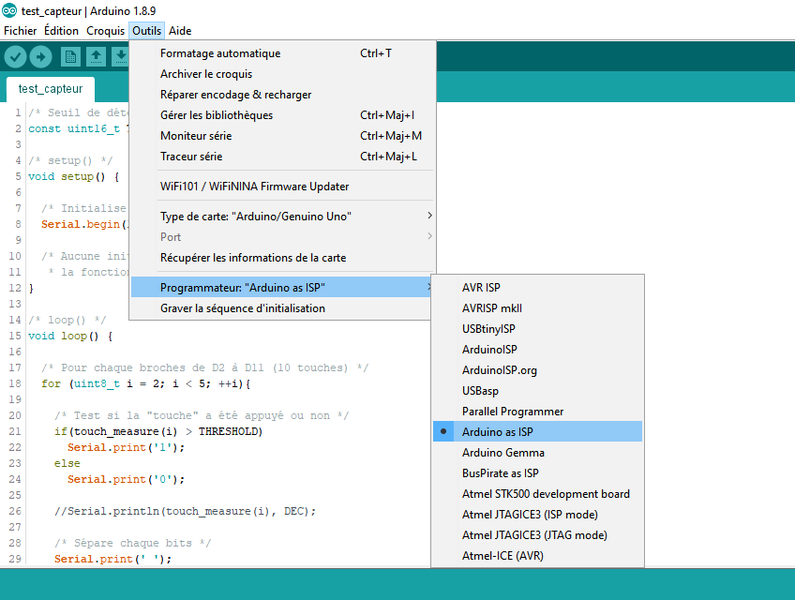This screenshot has height=600, width=795.
Task: Open the Aide menu
Action: click(180, 31)
